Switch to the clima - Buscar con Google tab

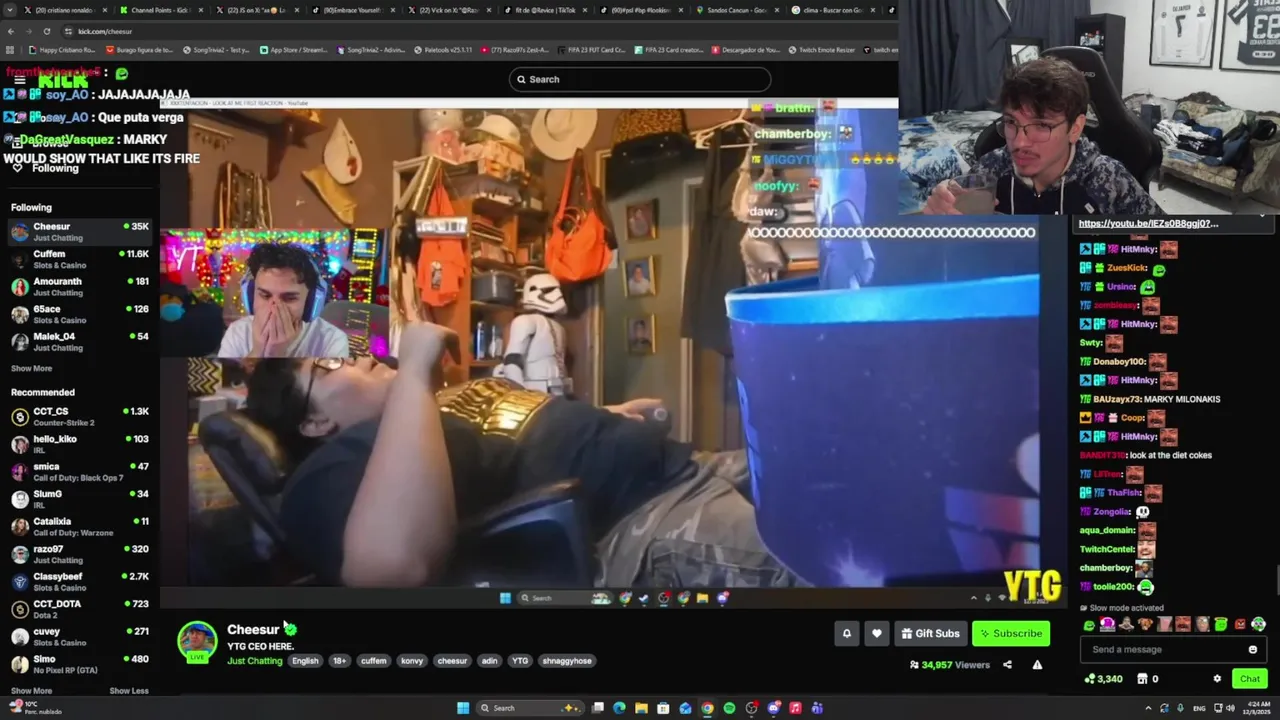(x=833, y=10)
